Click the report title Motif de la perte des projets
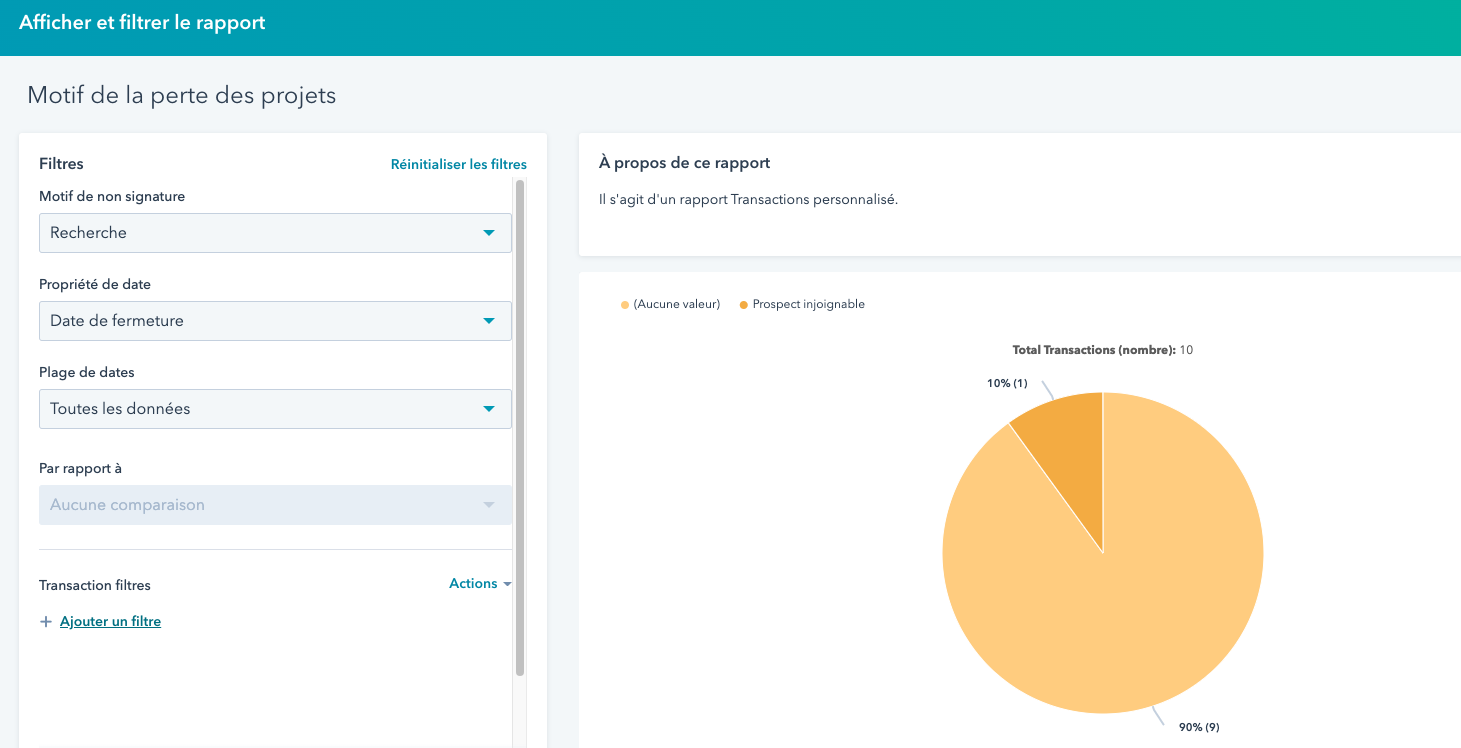This screenshot has width=1461, height=748. pos(182,96)
